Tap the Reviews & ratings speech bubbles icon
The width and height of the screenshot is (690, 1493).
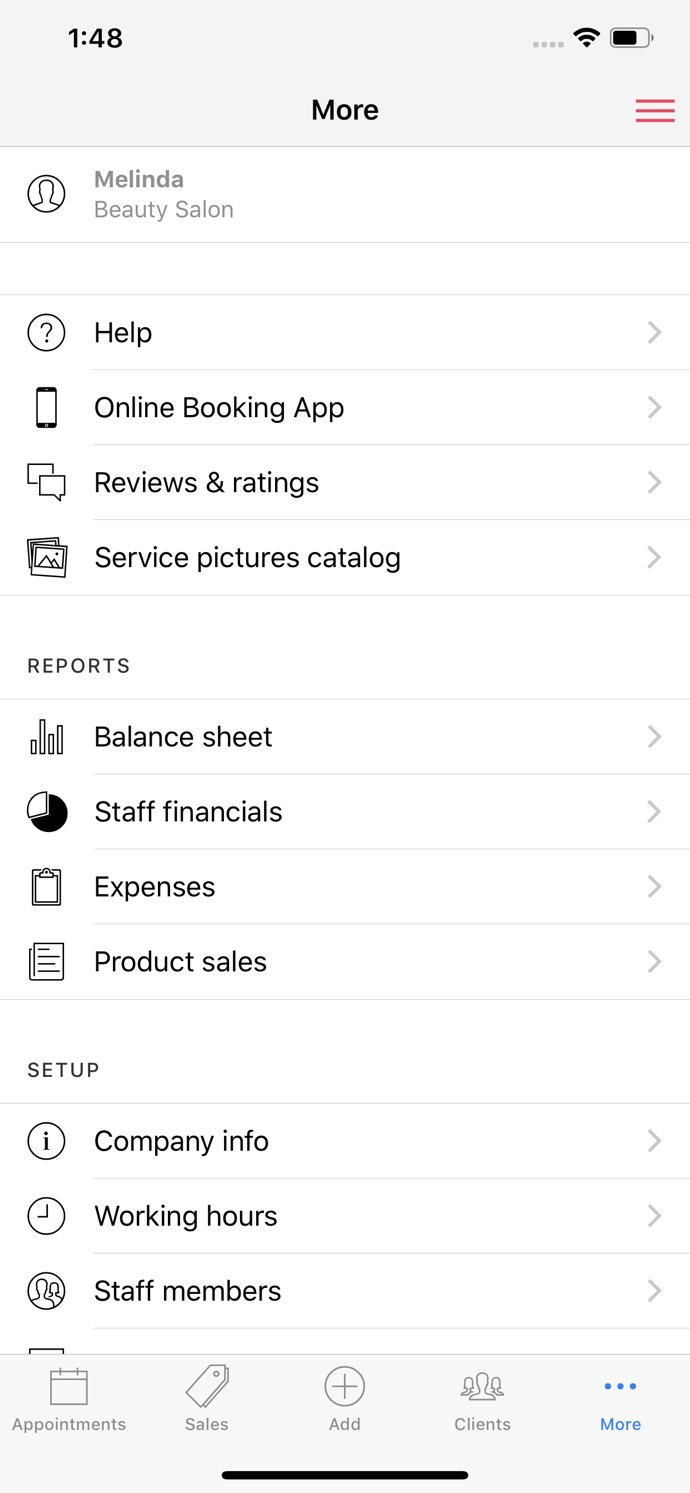coord(46,483)
